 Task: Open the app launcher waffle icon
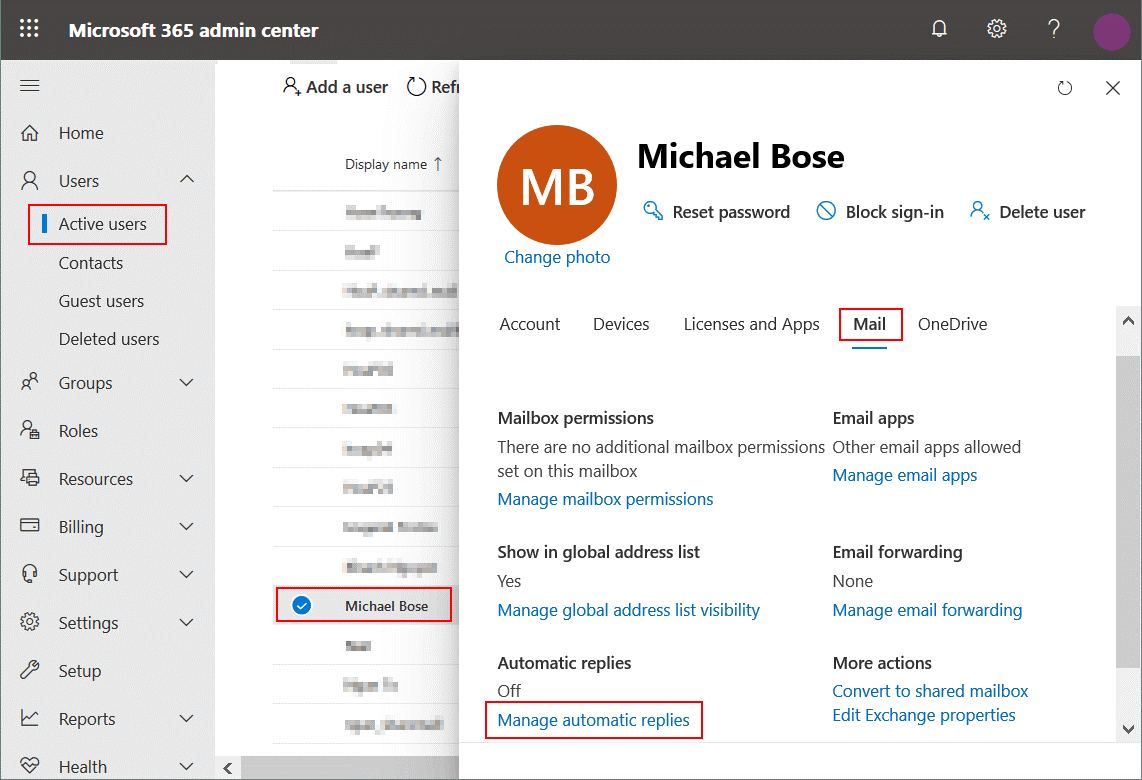click(x=29, y=29)
